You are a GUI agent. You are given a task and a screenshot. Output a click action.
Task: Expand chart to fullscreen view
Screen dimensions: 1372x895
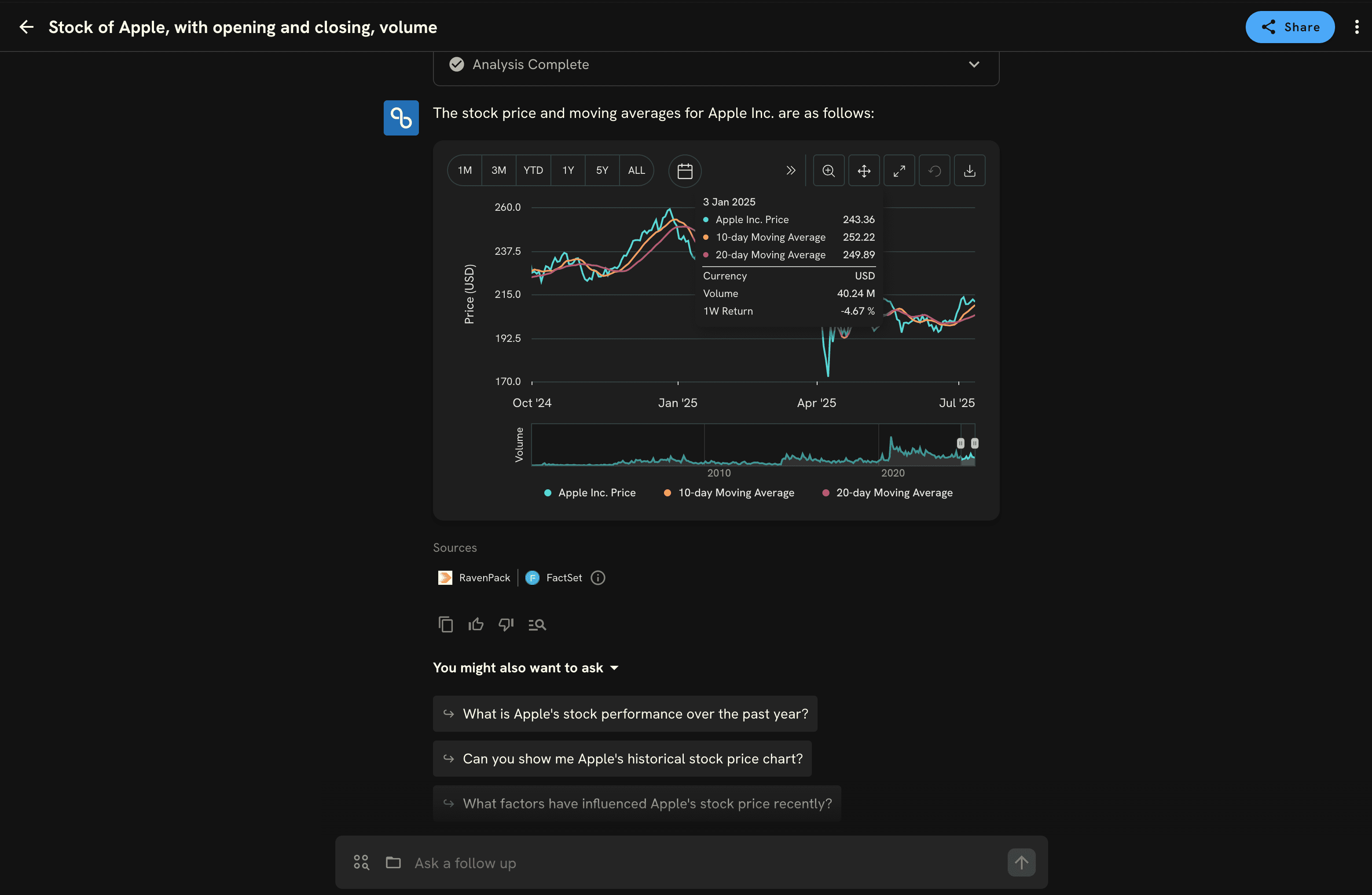click(899, 171)
